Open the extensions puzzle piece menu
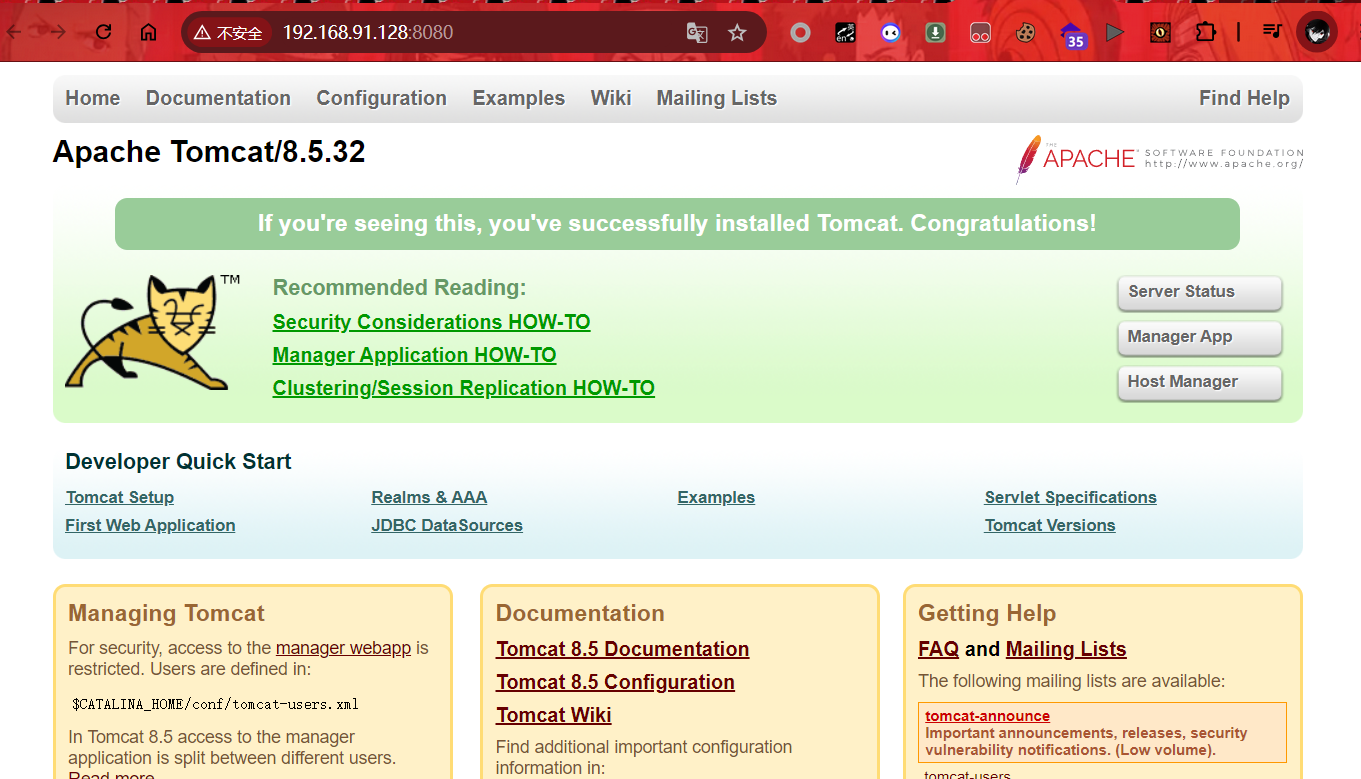The height and width of the screenshot is (779, 1361). click(x=1205, y=33)
